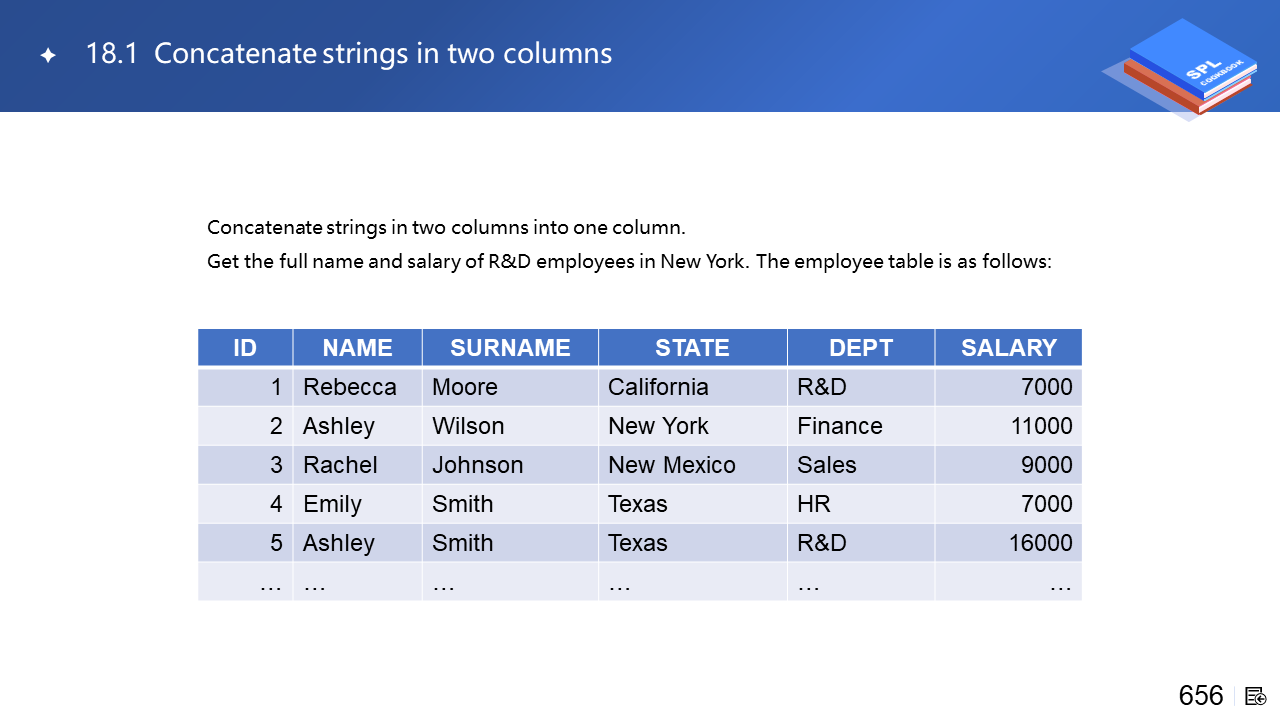Image resolution: width=1280 pixels, height=720 pixels.
Task: Click the STATE column header
Action: 692,348
